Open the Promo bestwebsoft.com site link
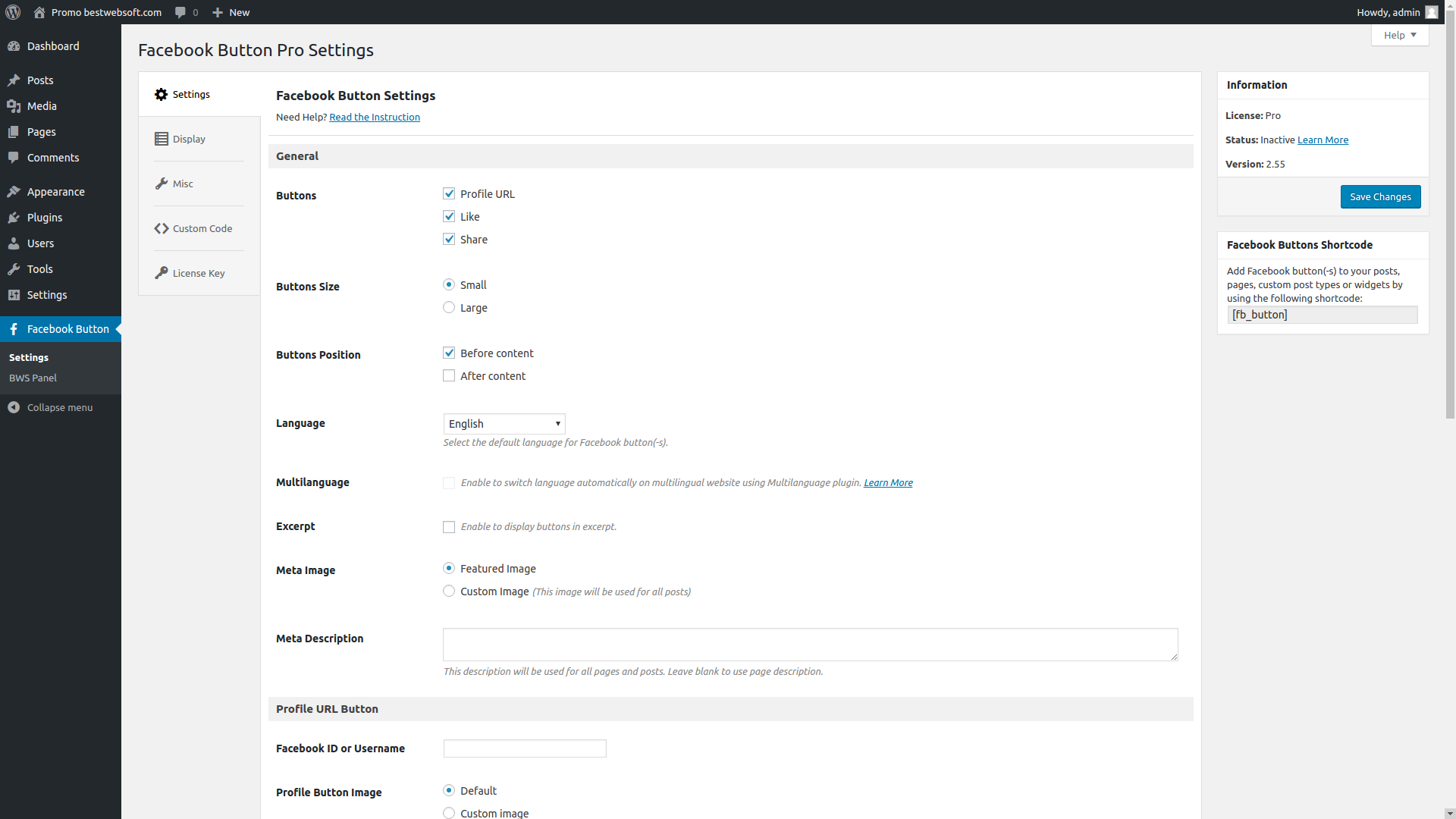This screenshot has width=1456, height=819. 106,12
